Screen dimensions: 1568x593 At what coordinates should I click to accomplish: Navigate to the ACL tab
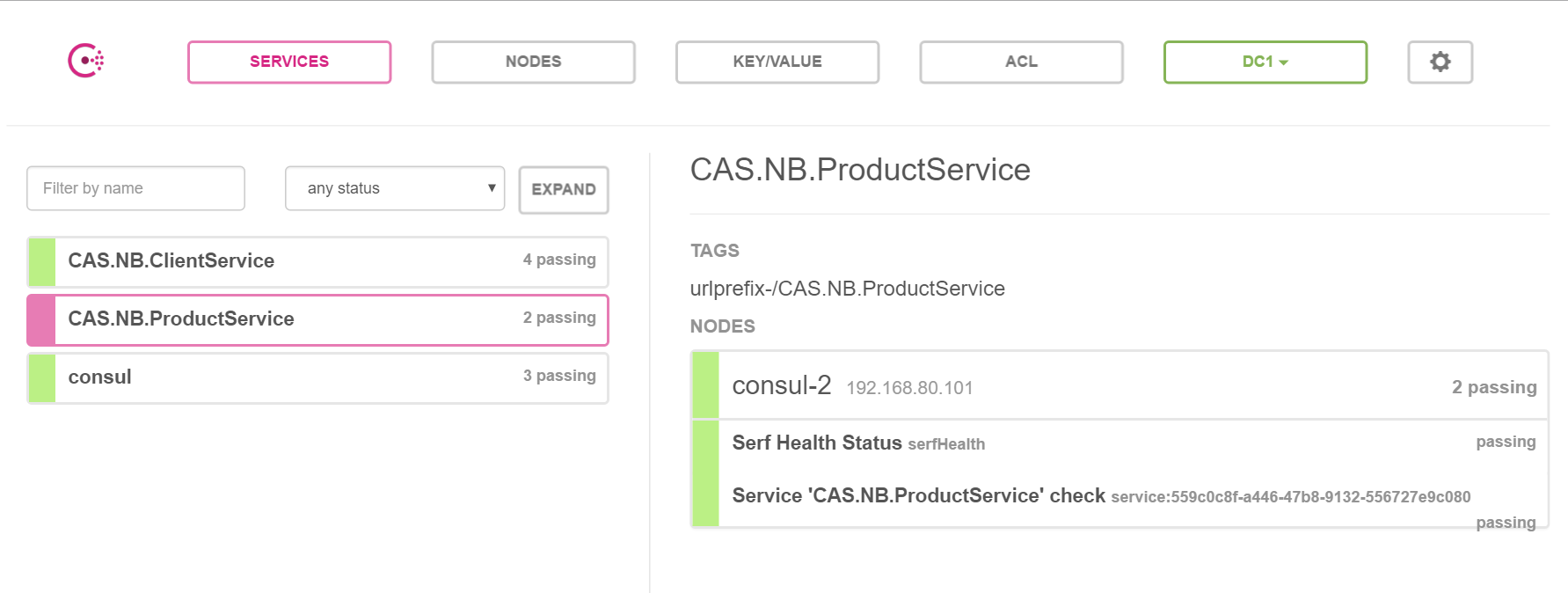[x=1021, y=62]
